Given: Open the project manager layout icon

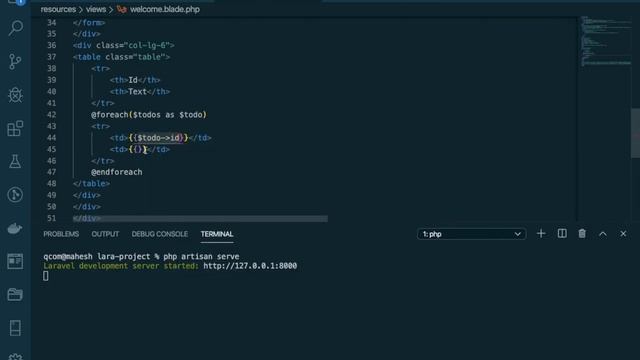Looking at the screenshot, I should [16, 261].
